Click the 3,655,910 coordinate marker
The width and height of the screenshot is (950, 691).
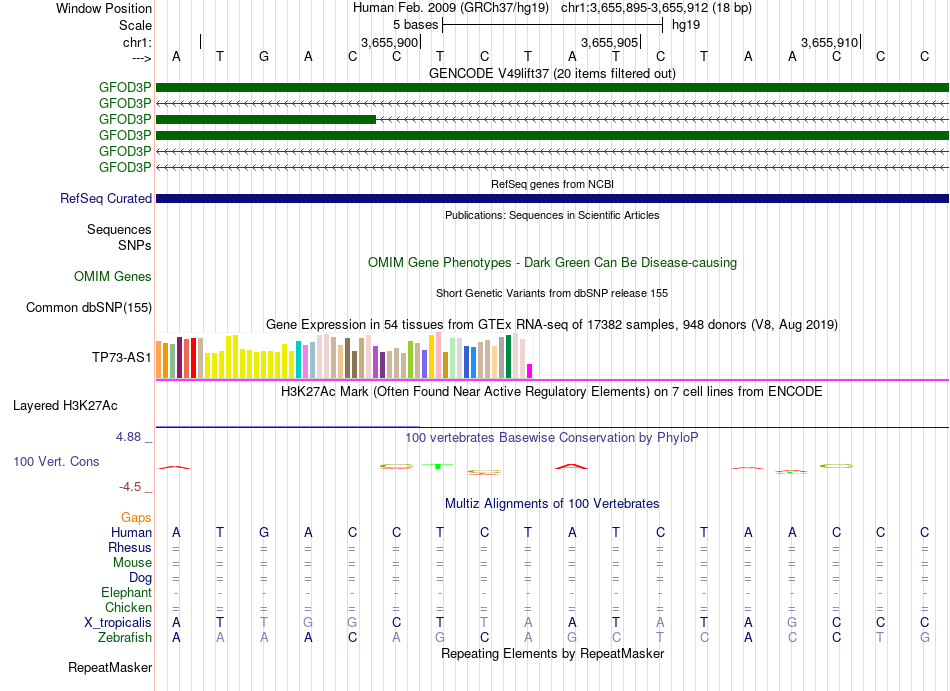point(829,42)
